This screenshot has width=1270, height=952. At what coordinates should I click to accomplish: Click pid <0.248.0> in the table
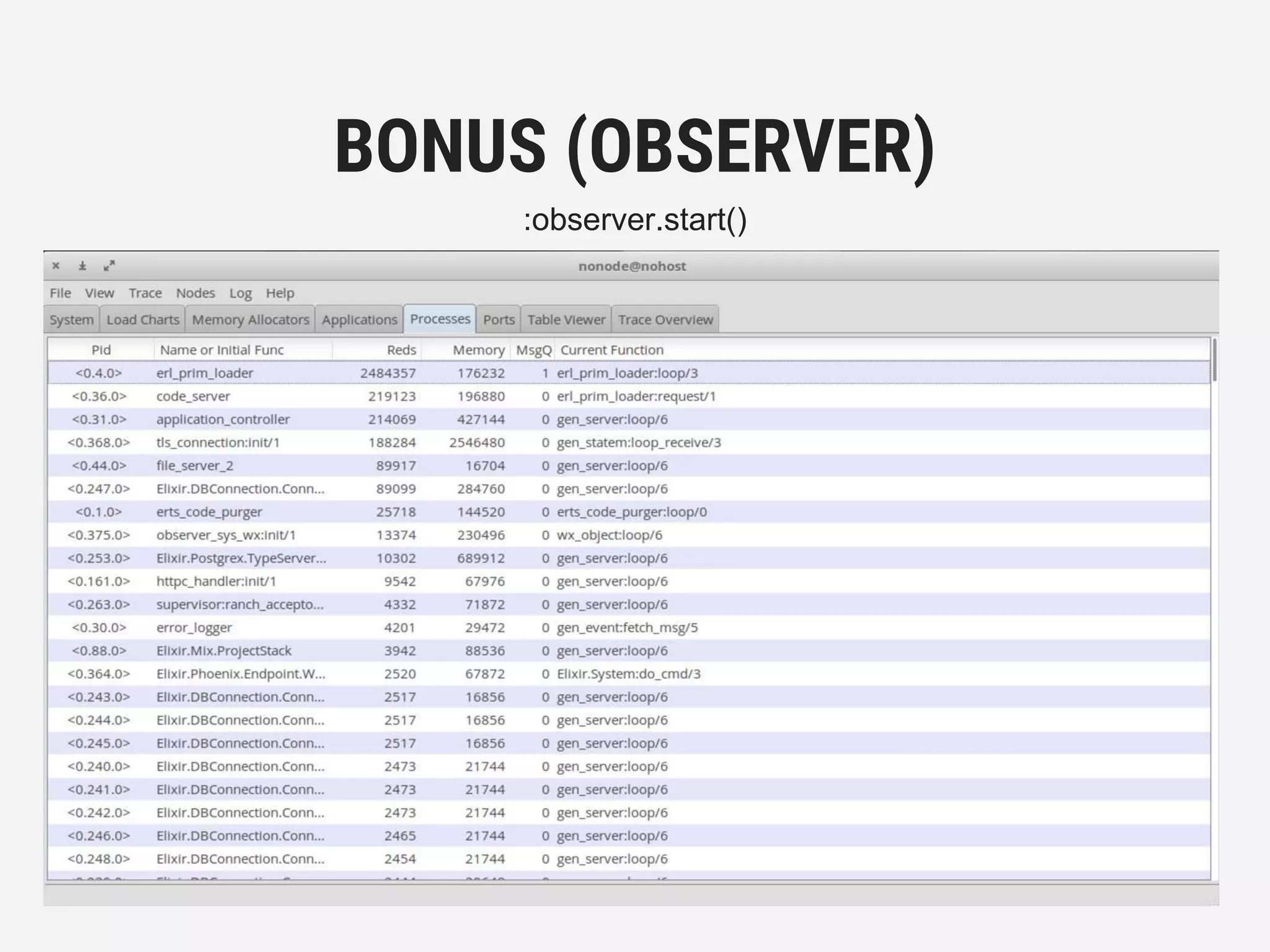[99, 859]
